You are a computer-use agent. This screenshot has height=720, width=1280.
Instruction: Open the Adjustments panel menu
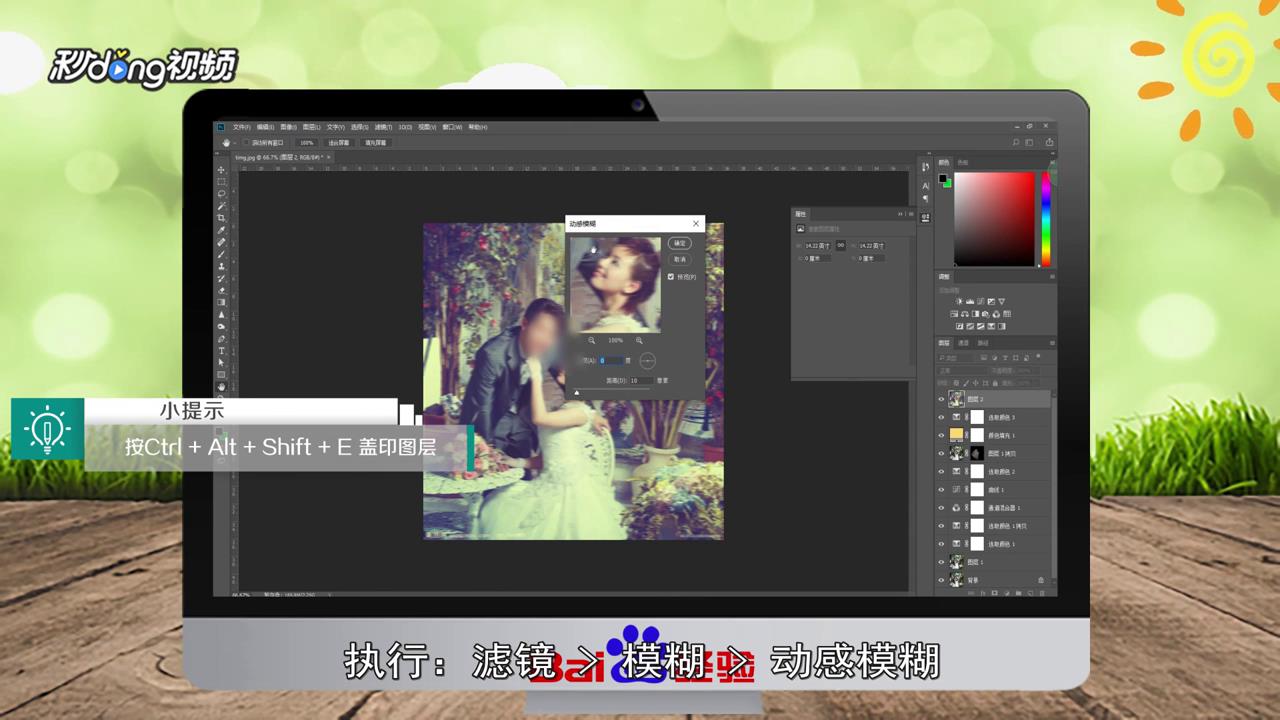(x=1052, y=276)
